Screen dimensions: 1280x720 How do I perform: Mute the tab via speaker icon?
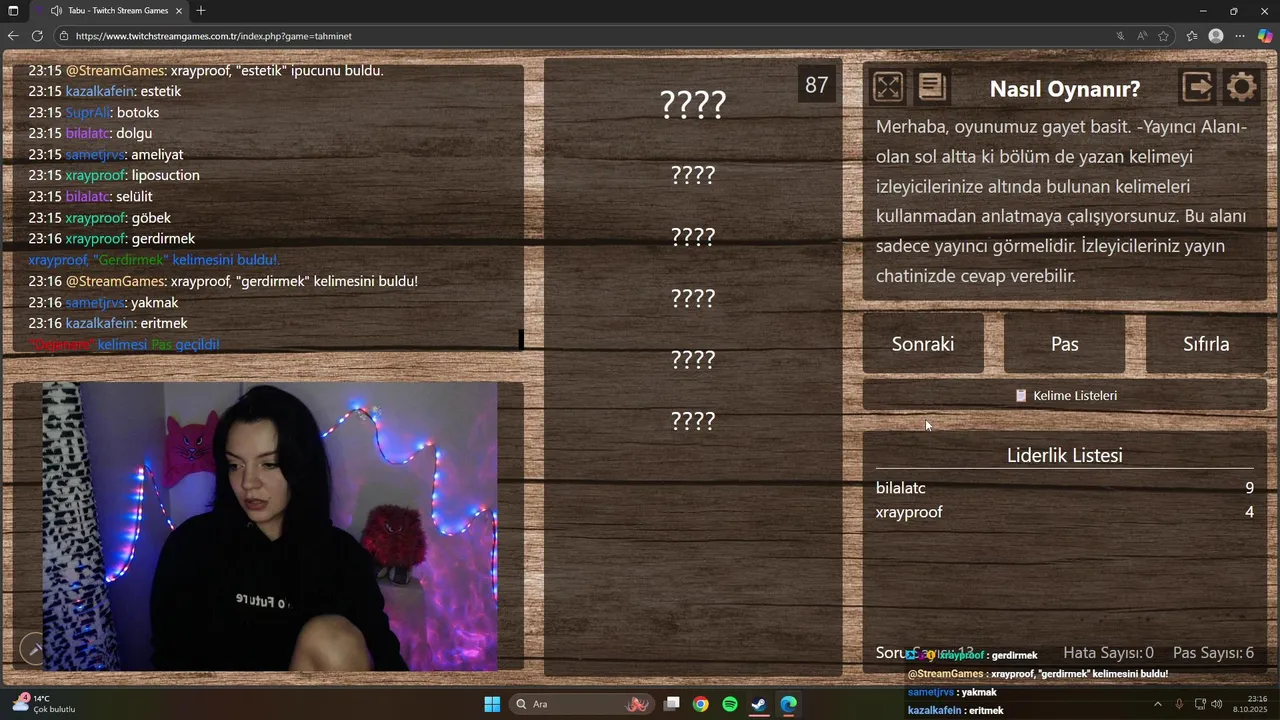[x=56, y=11]
